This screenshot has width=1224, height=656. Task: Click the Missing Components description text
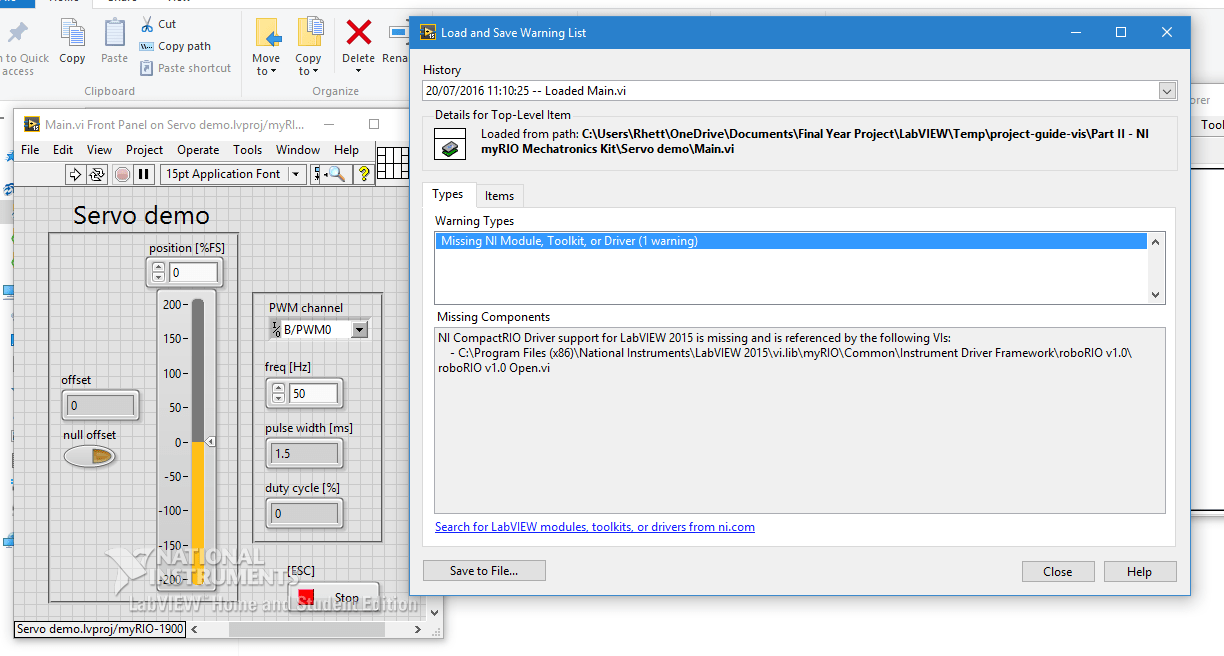[x=785, y=353]
